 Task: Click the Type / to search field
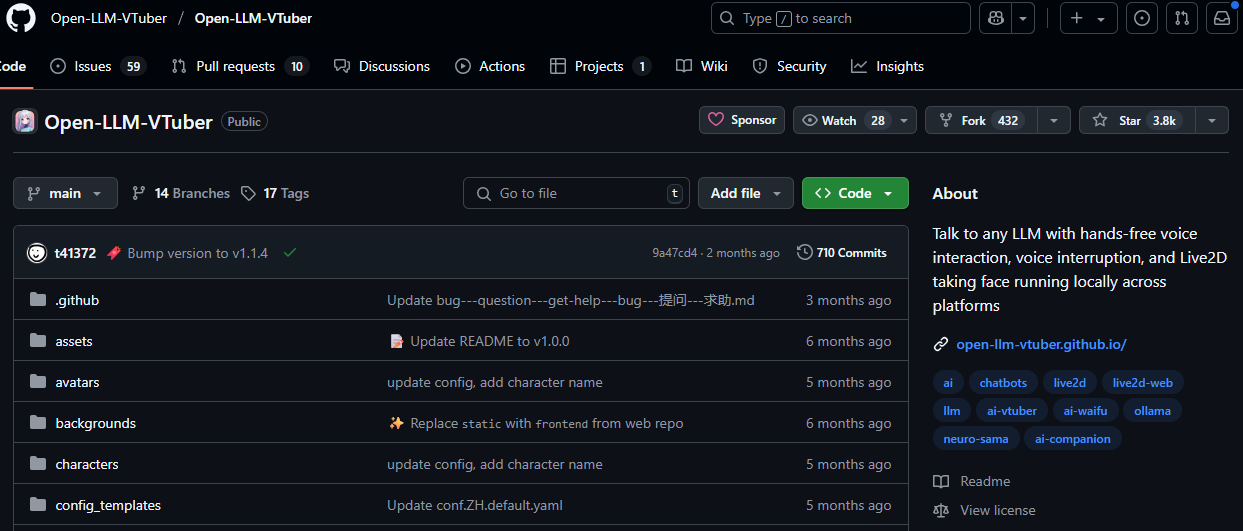(840, 18)
